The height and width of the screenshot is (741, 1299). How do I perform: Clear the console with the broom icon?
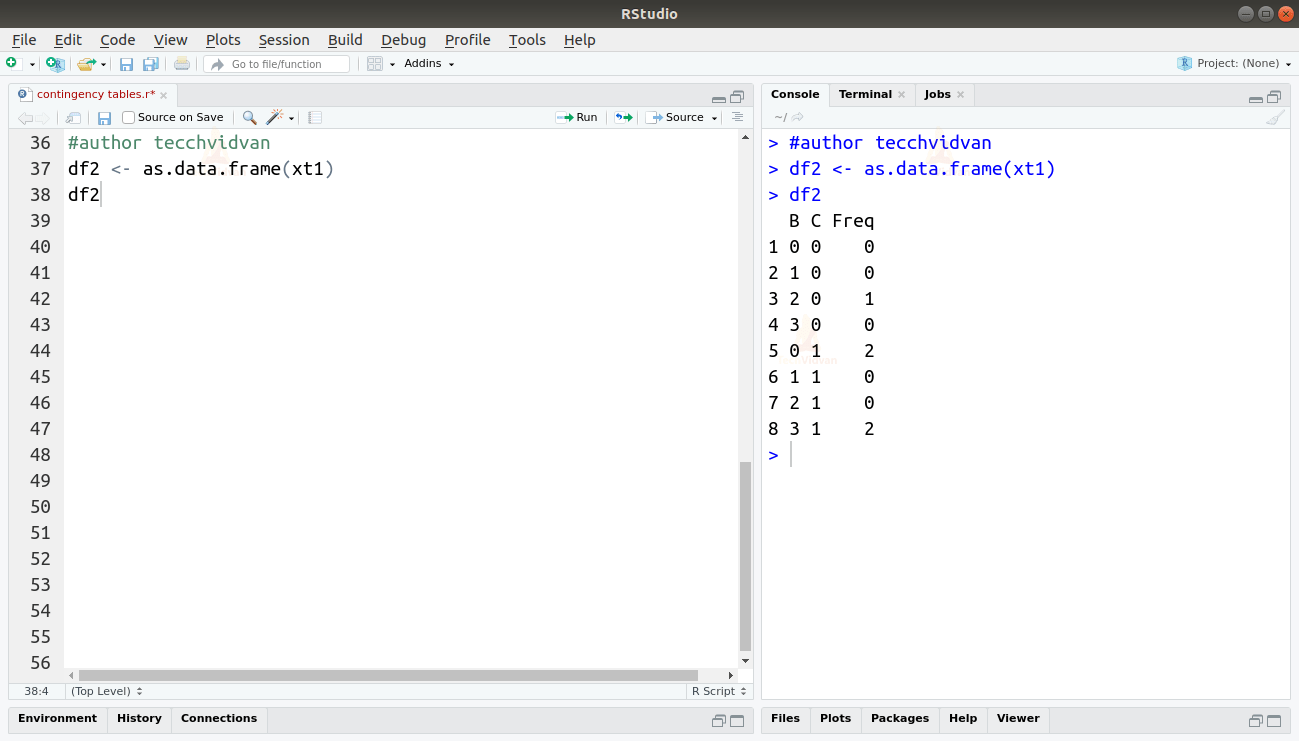pos(1275,117)
